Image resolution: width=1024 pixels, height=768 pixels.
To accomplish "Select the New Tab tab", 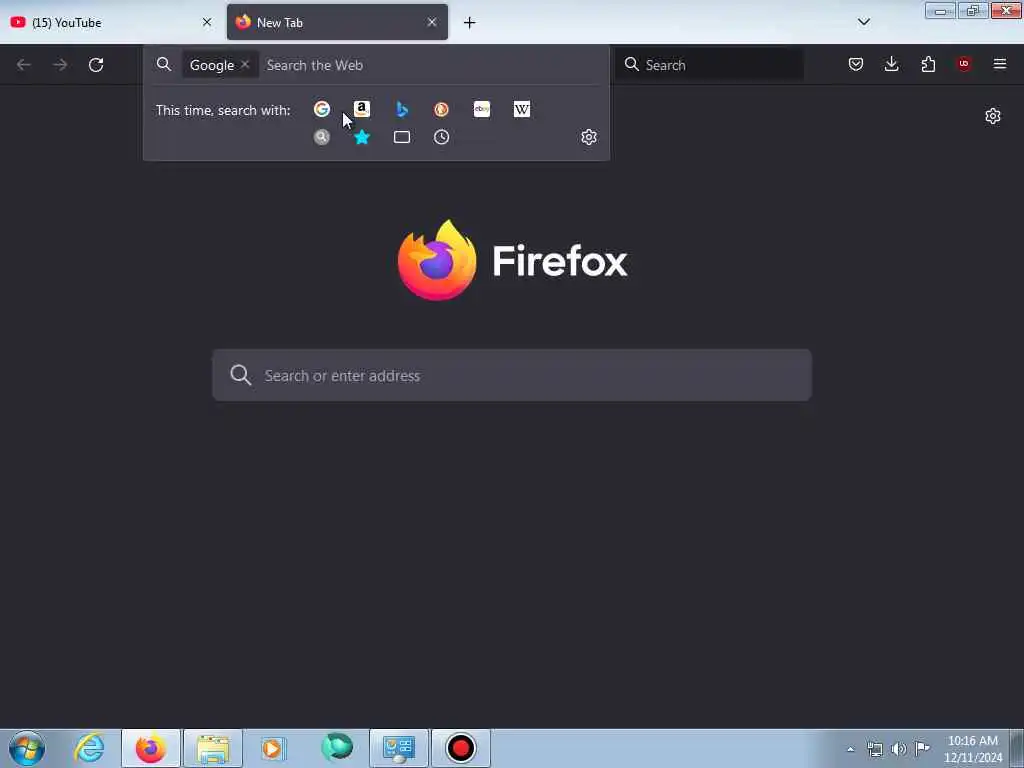I will tap(337, 22).
